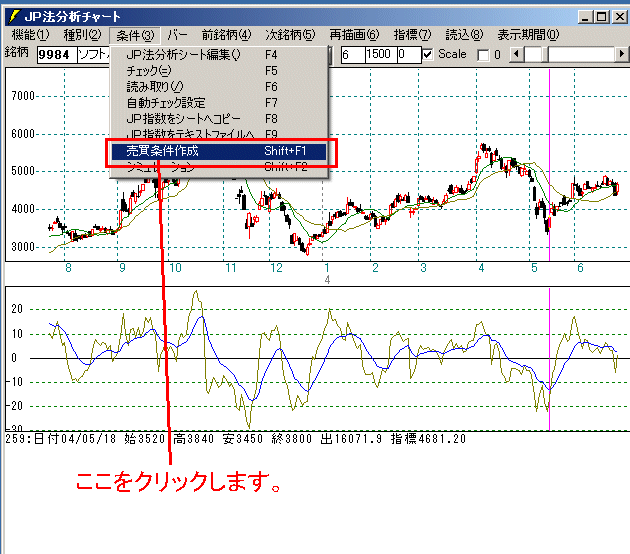This screenshot has width=630, height=554.
Task: Open the 種別(2) menu
Action: 82,35
